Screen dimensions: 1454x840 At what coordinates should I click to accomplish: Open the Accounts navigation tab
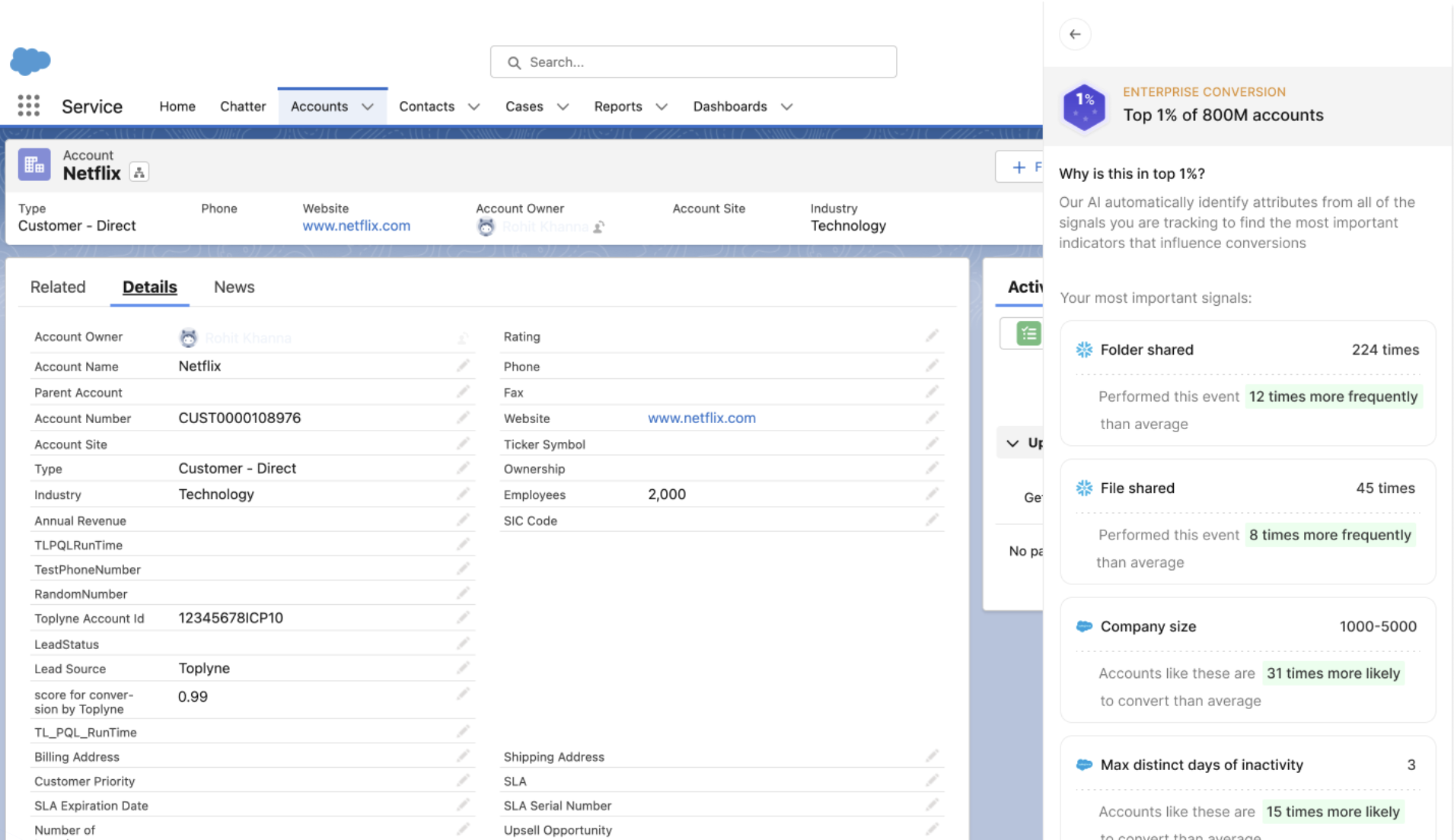(x=319, y=107)
